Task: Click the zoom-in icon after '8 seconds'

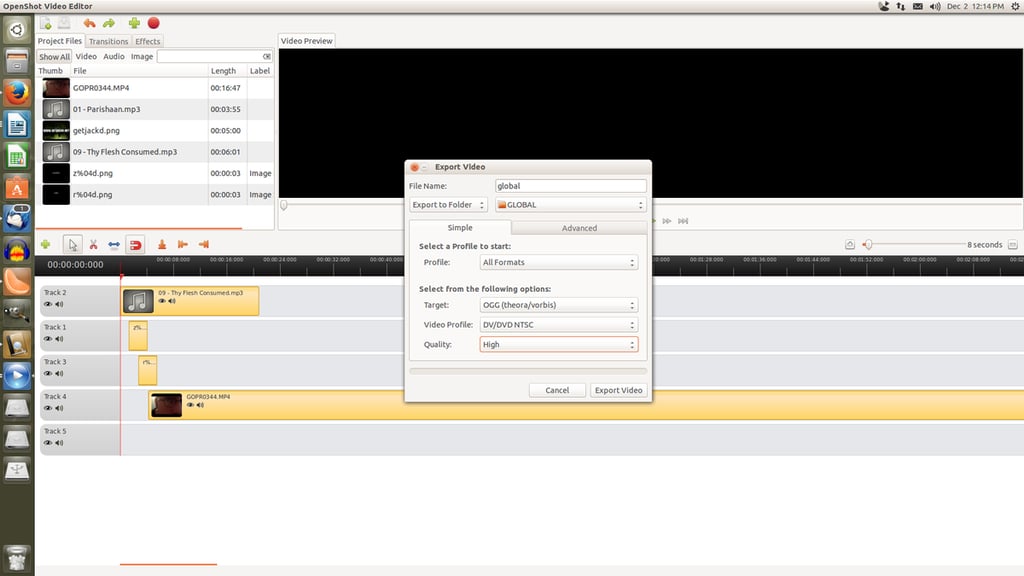Action: (x=1012, y=245)
